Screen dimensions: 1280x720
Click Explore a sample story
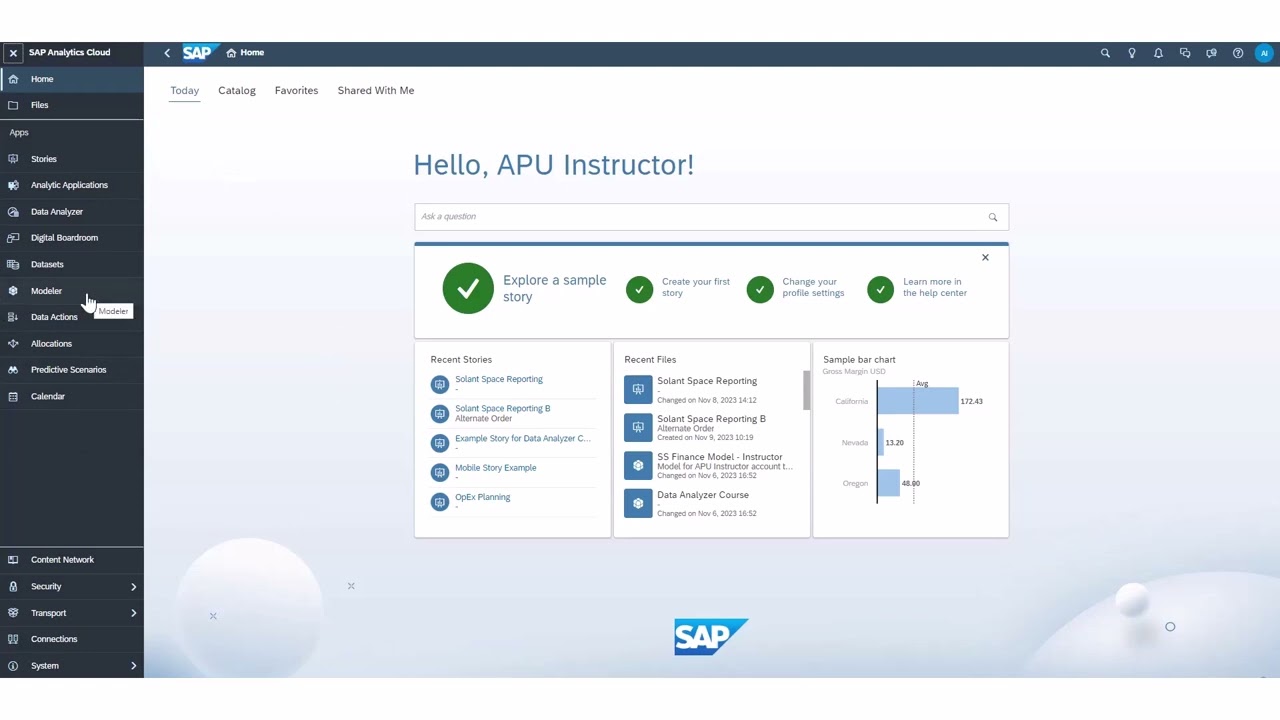[x=525, y=288]
